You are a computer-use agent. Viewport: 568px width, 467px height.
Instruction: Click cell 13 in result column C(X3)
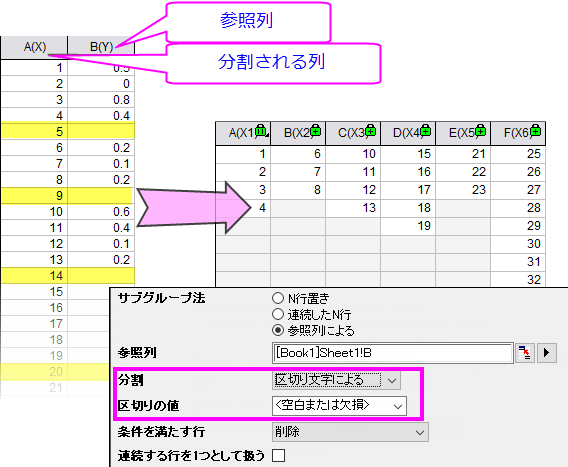pos(353,208)
